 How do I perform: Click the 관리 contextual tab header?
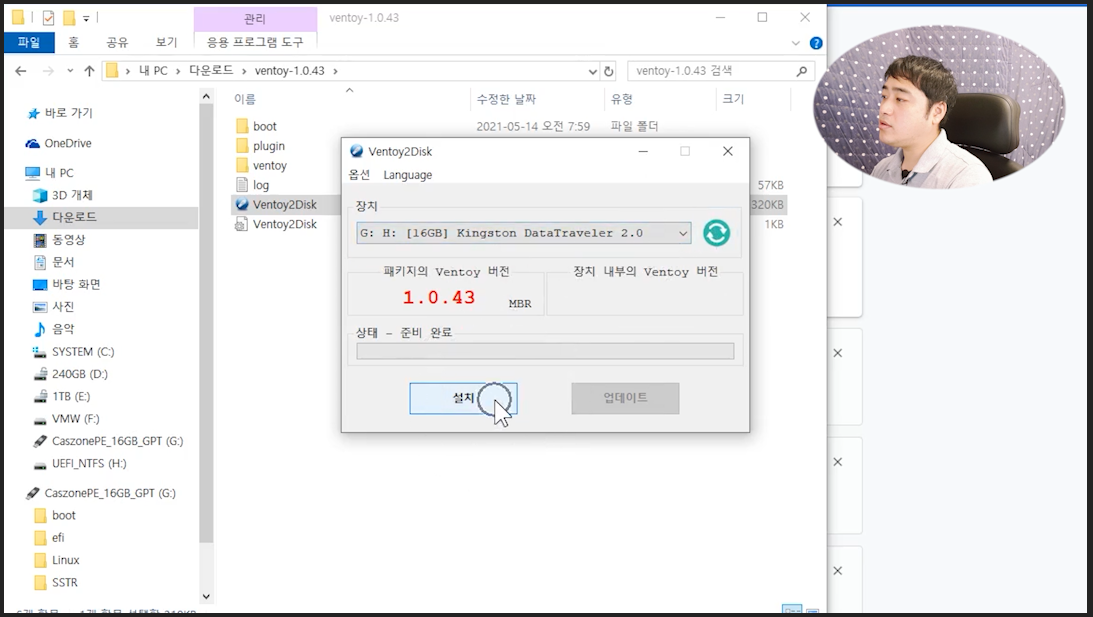pyautogui.click(x=254, y=19)
